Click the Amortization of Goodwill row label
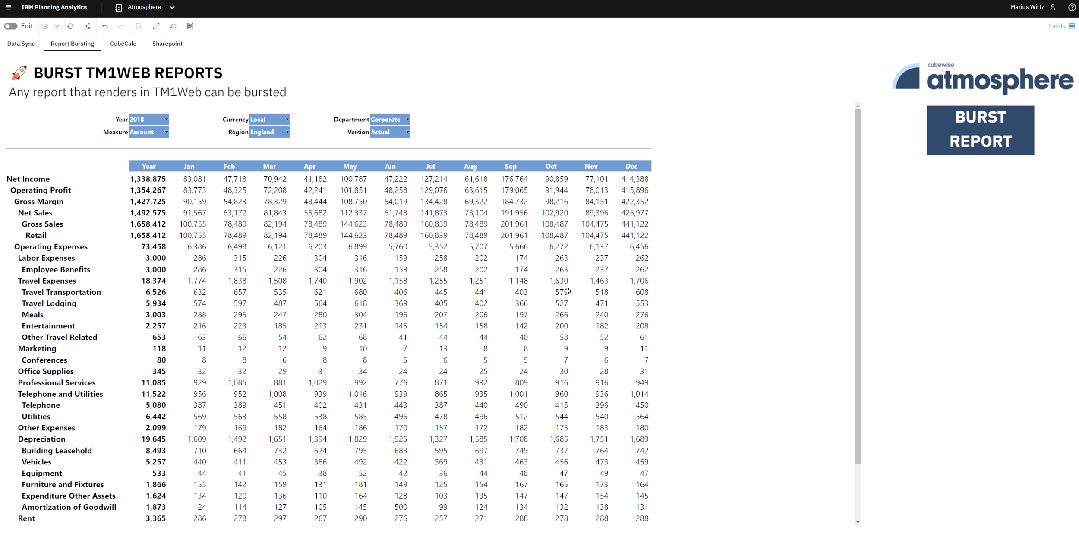Screen dimensions: 1079x540 pyautogui.click(x=69, y=507)
